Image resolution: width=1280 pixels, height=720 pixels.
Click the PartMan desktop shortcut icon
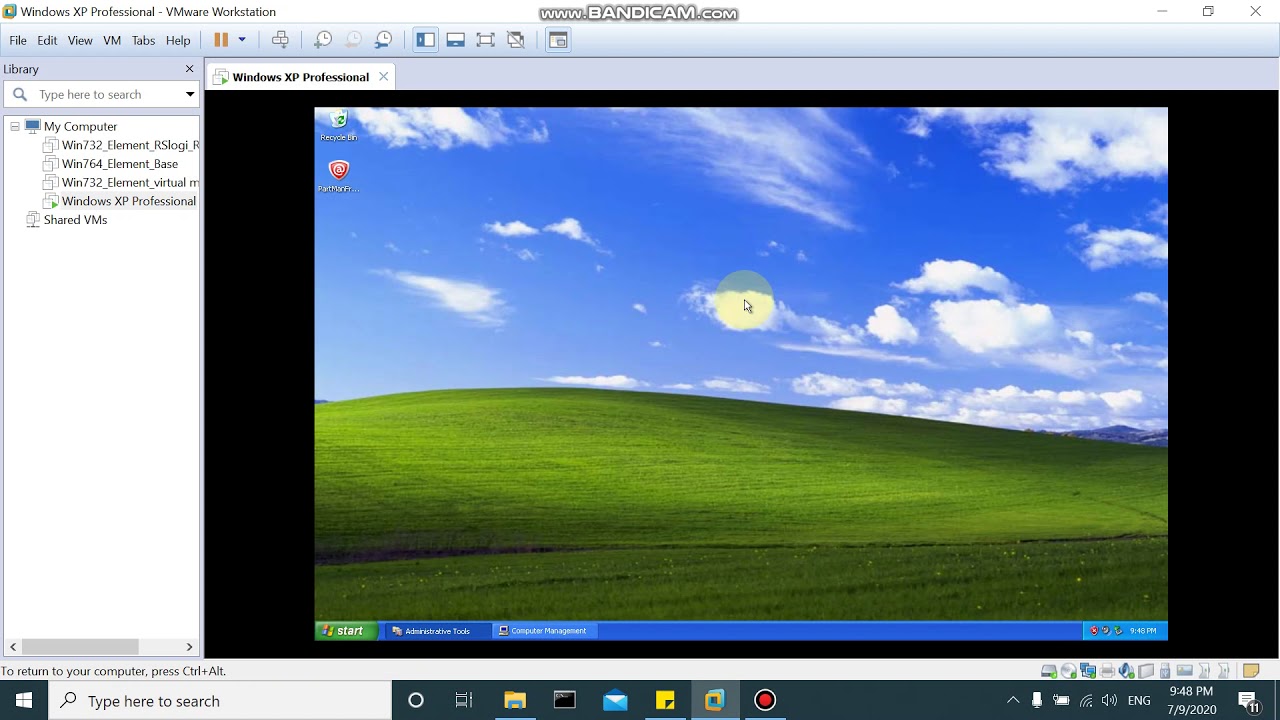pyautogui.click(x=338, y=175)
